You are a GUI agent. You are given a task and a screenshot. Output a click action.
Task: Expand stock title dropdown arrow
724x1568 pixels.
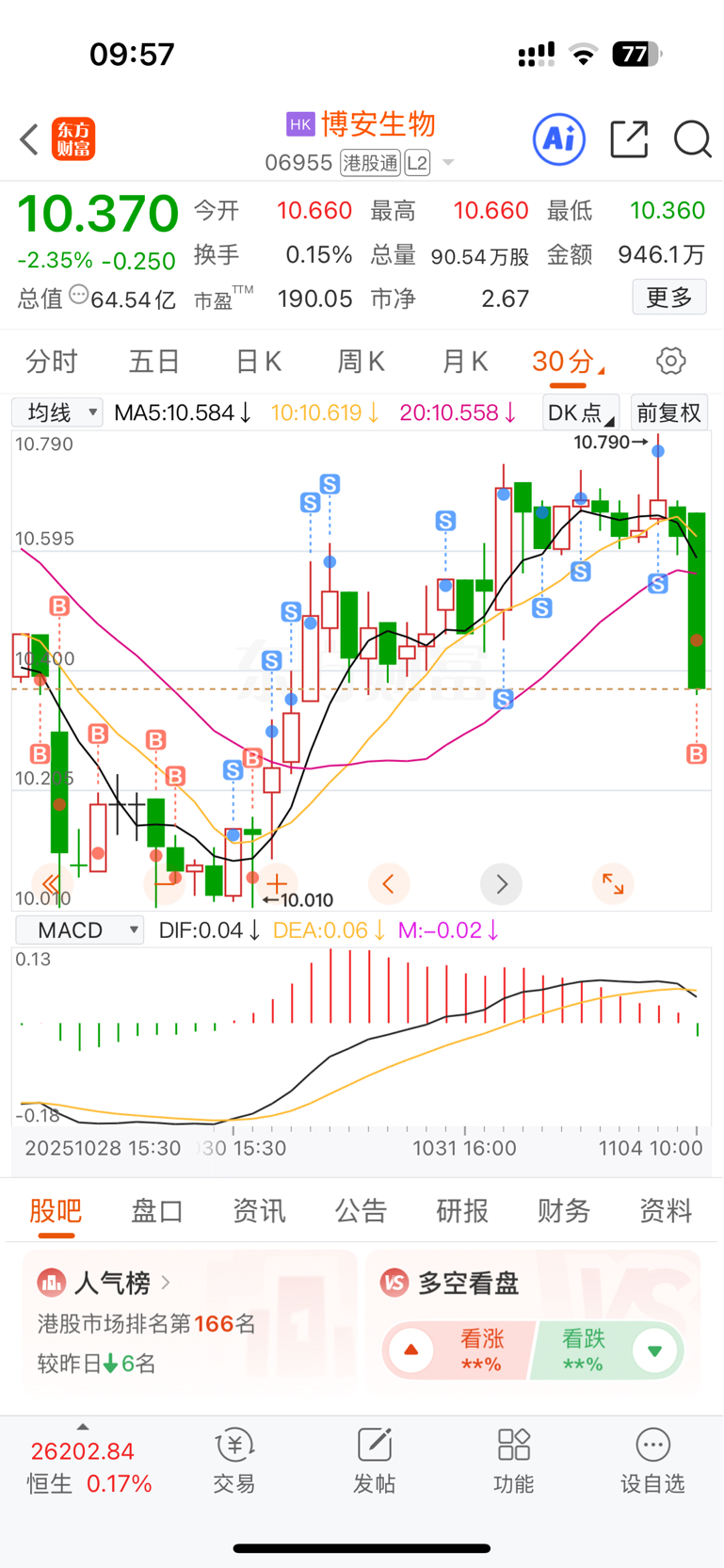tap(448, 163)
